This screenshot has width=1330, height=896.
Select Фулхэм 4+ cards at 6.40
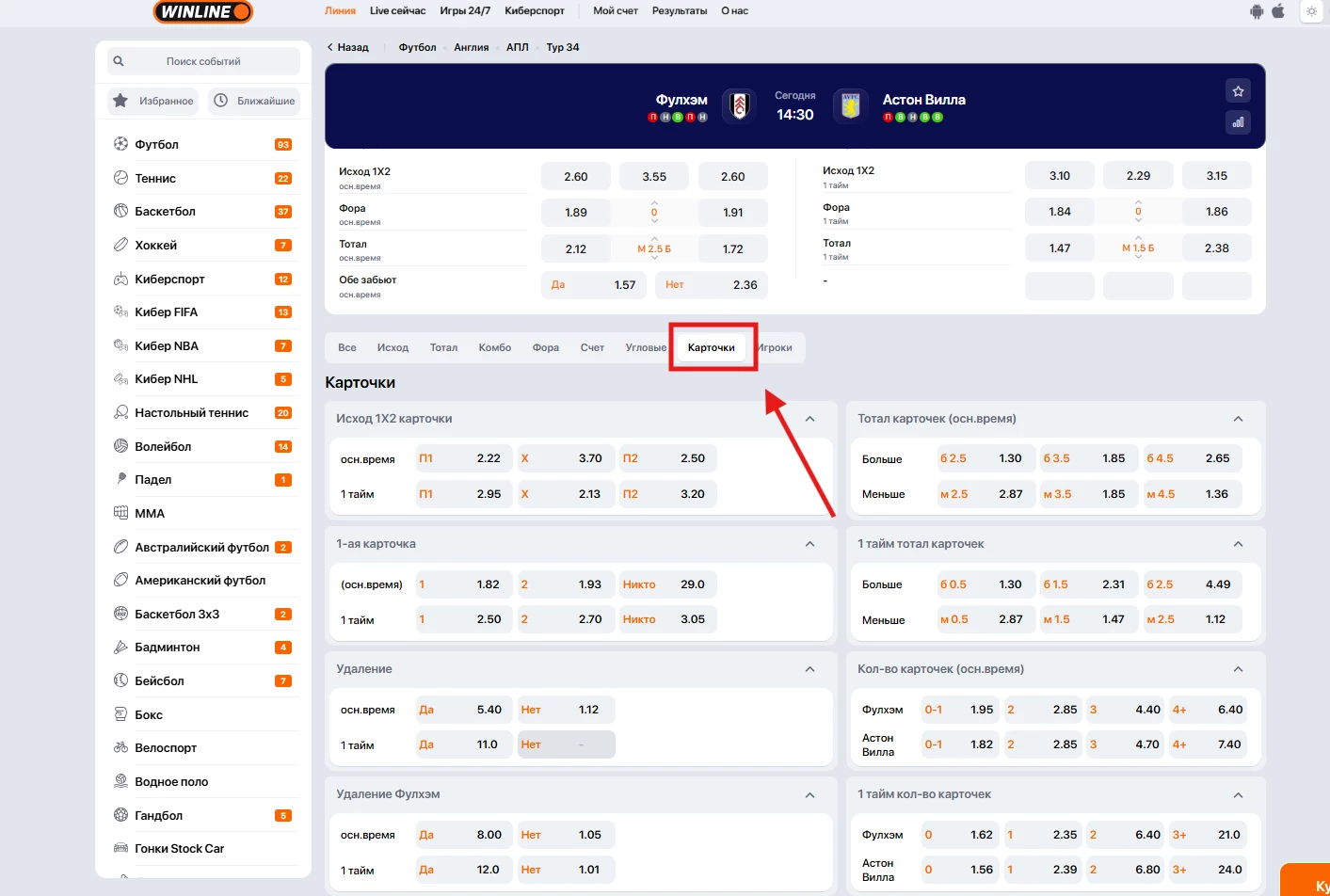coord(1206,710)
